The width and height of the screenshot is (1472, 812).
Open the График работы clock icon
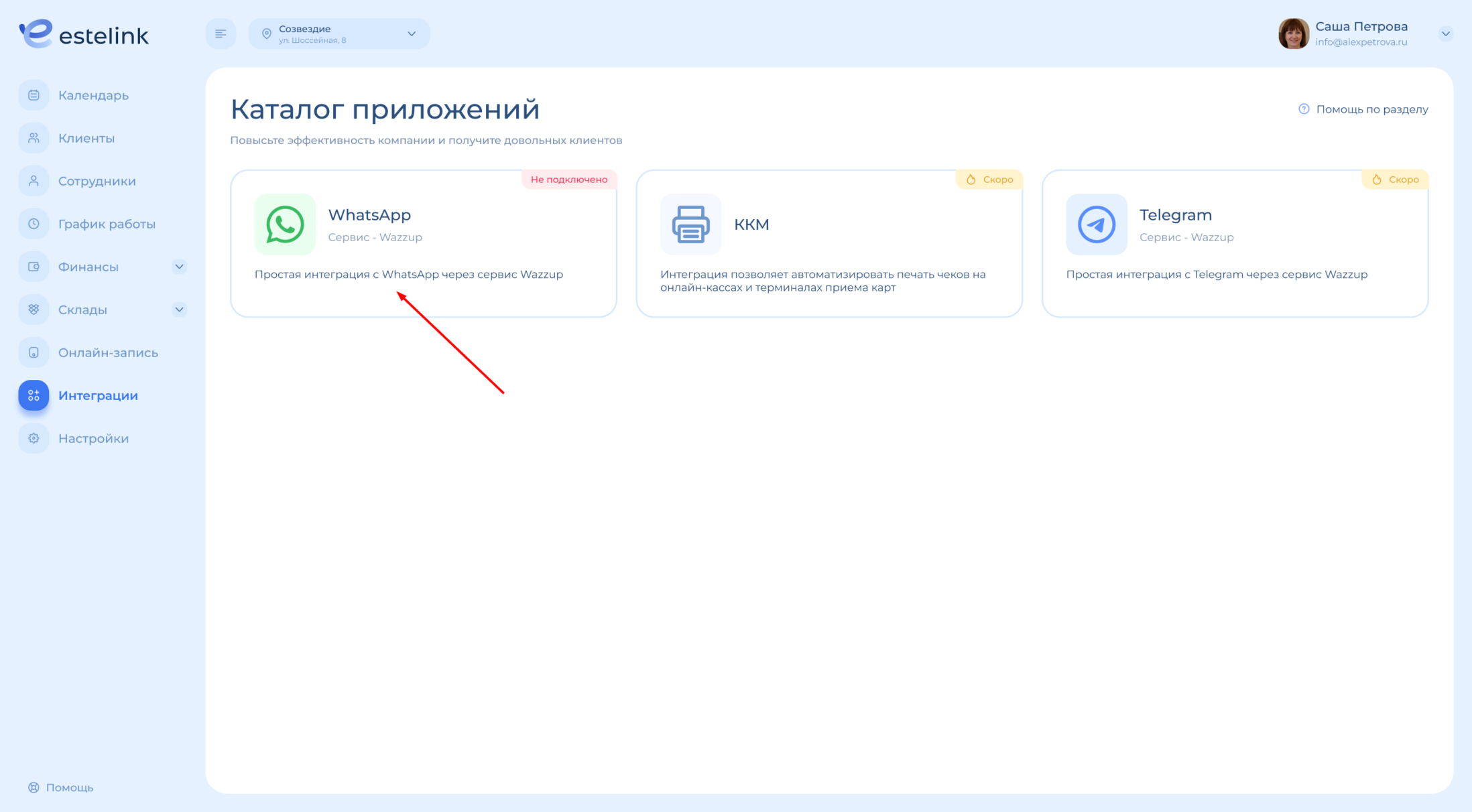34,224
